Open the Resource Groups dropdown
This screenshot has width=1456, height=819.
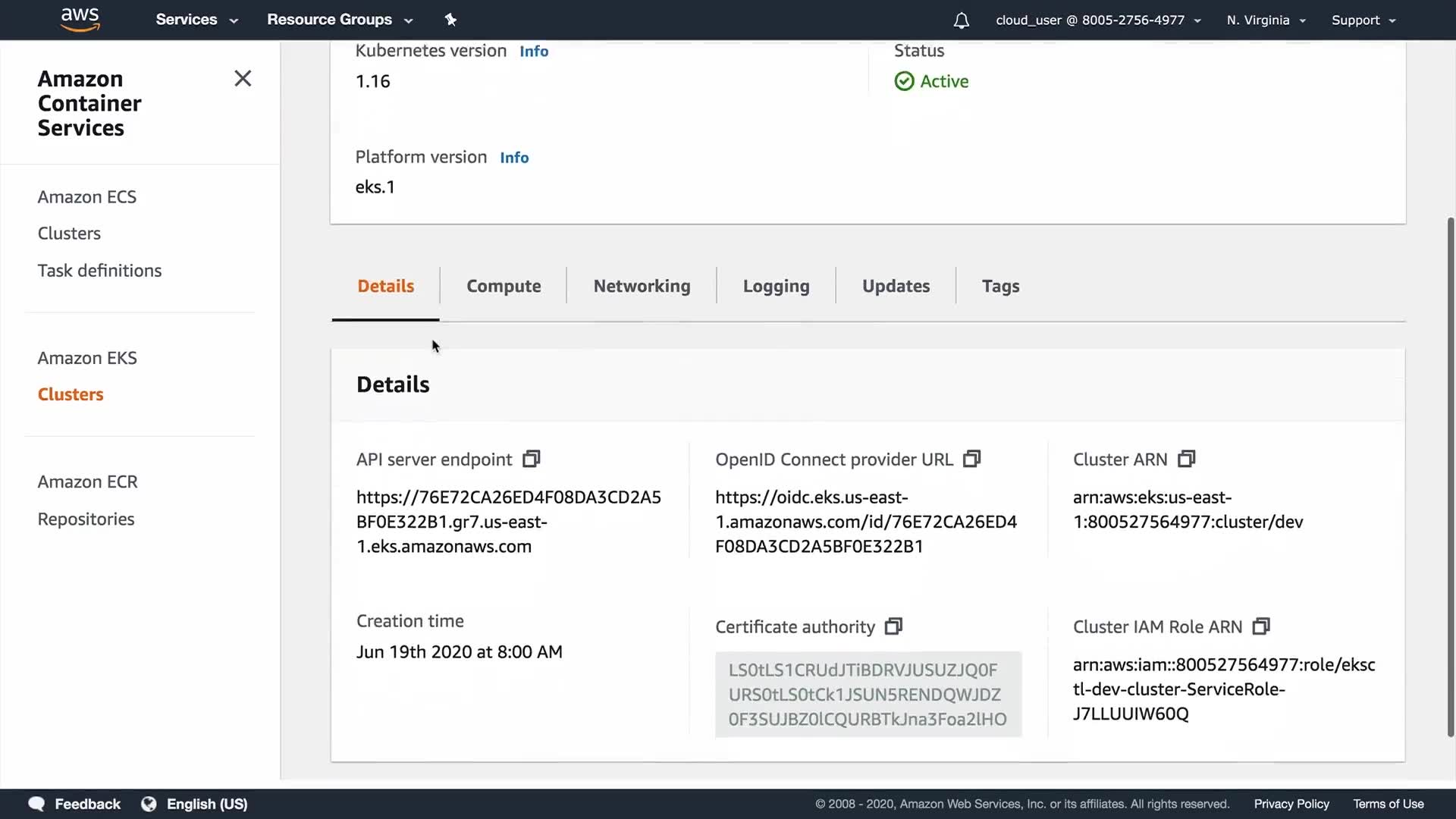pyautogui.click(x=339, y=20)
